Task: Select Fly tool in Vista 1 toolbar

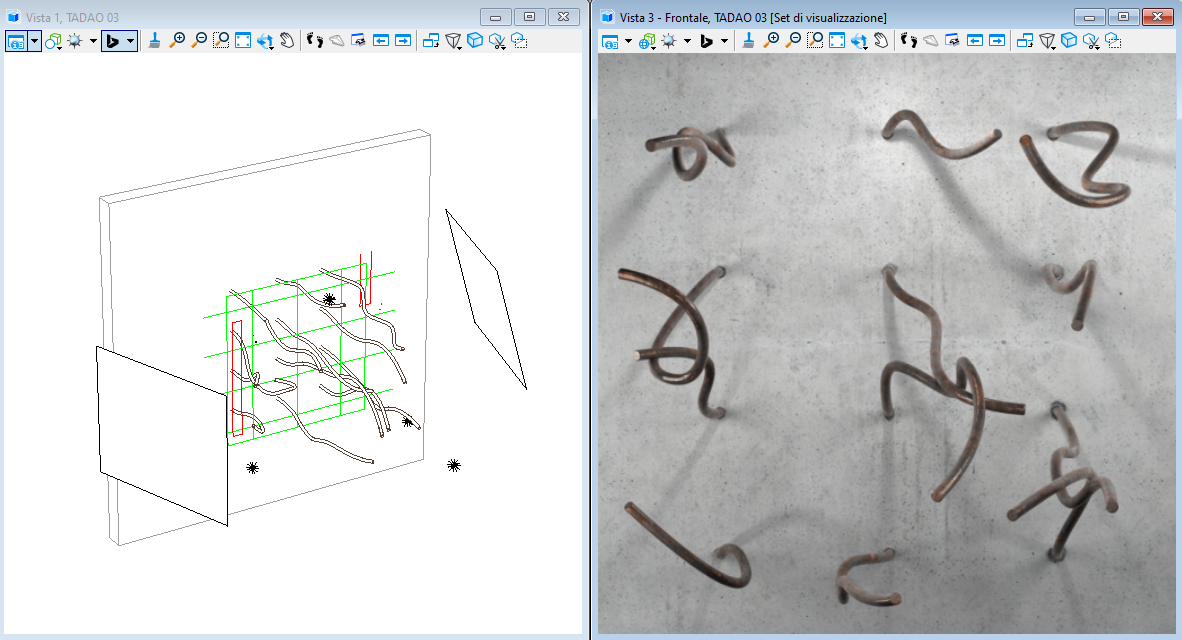Action: 336,41
